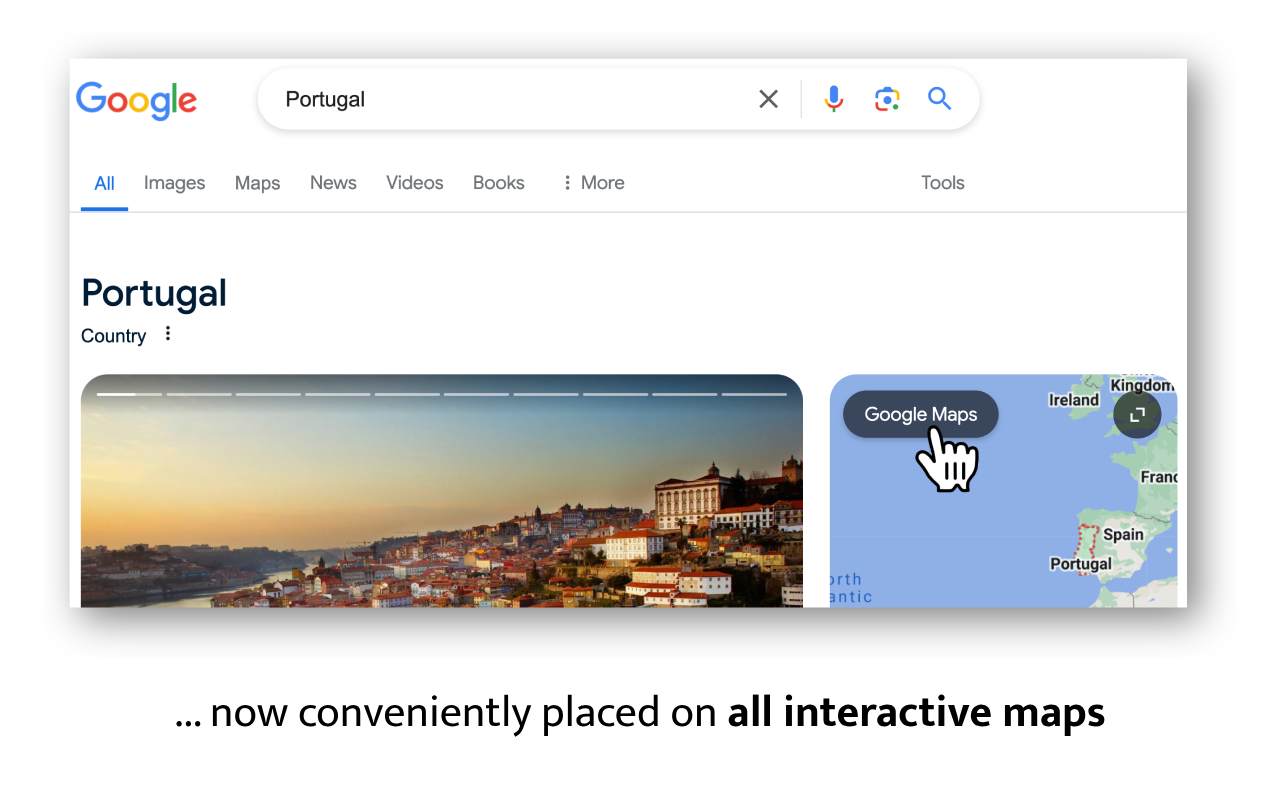The width and height of the screenshot is (1280, 800).
Task: Submit search with the magnifying glass icon
Action: (939, 98)
